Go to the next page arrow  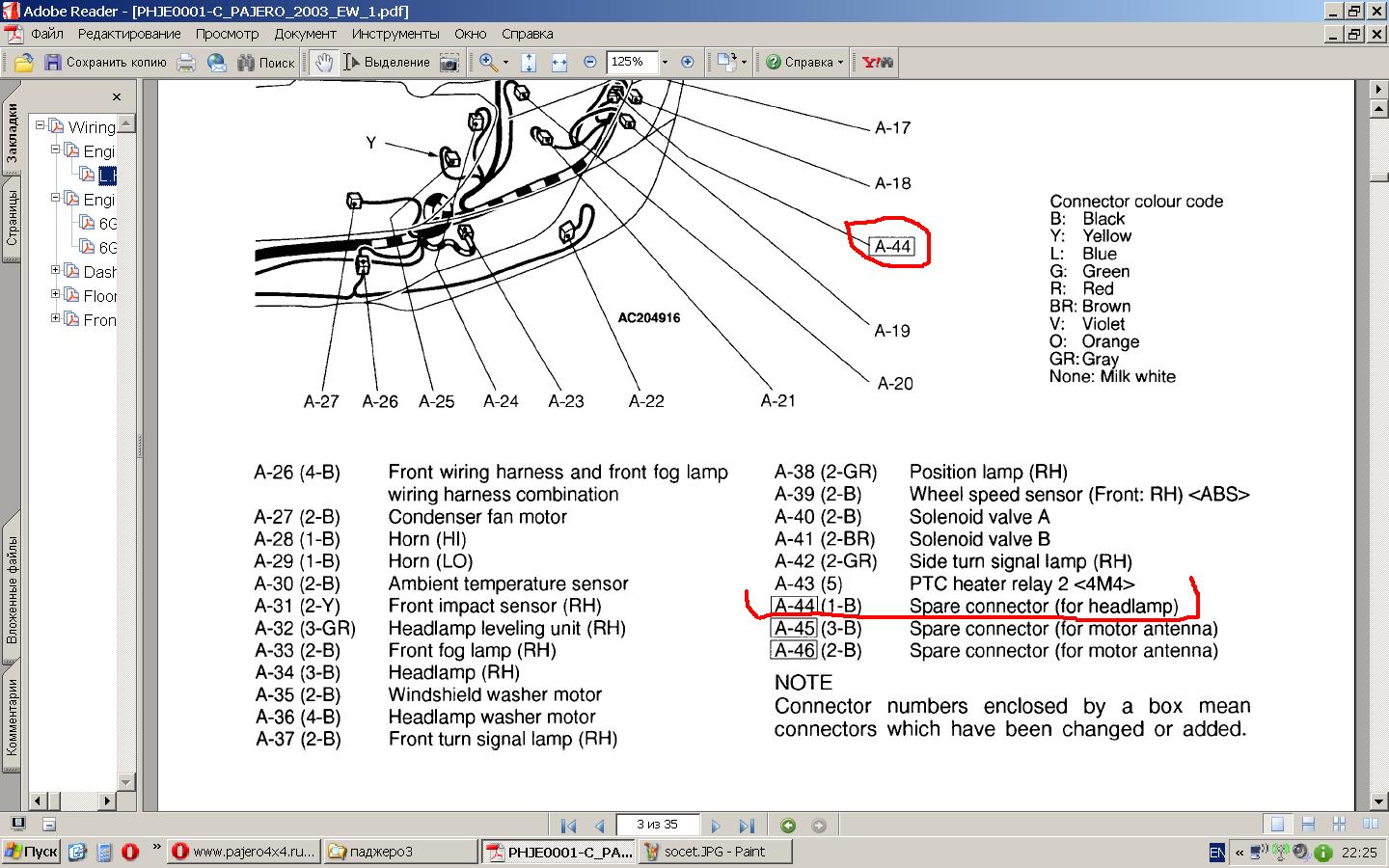point(716,826)
